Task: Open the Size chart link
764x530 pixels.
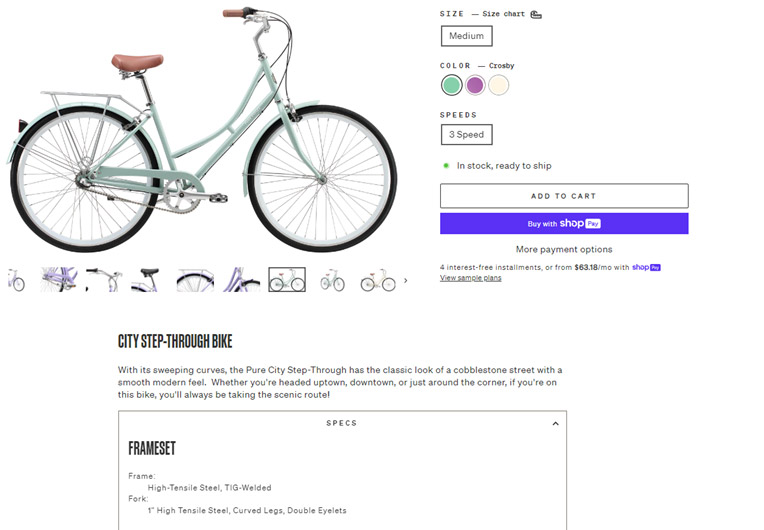Action: click(504, 14)
